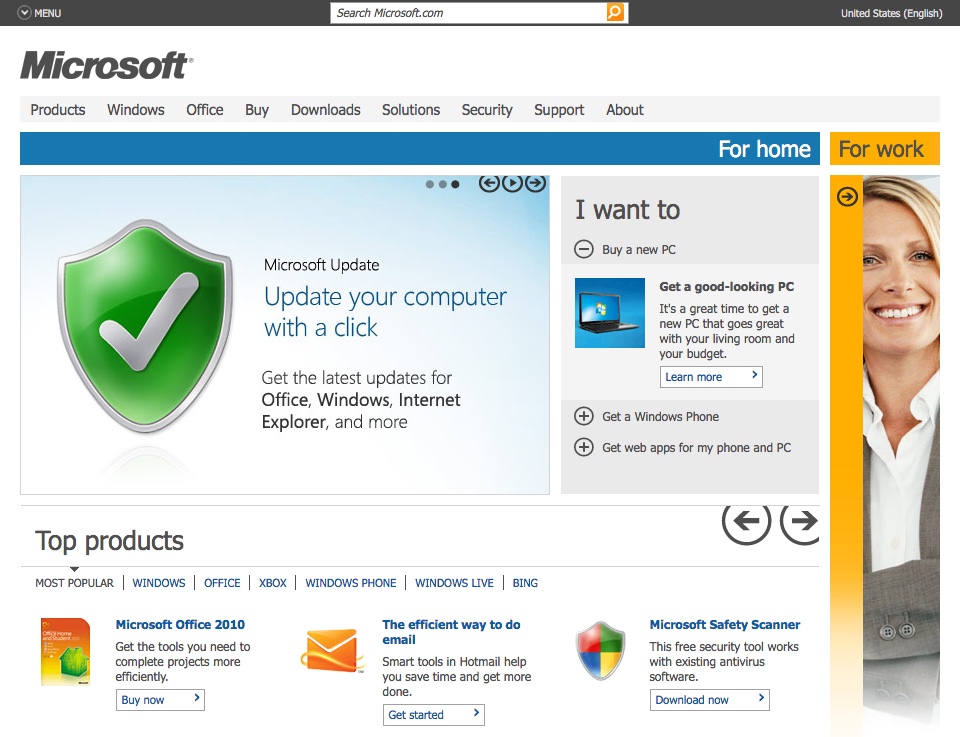The height and width of the screenshot is (737, 960).
Task: Select the XBOX products tab
Action: tap(272, 583)
